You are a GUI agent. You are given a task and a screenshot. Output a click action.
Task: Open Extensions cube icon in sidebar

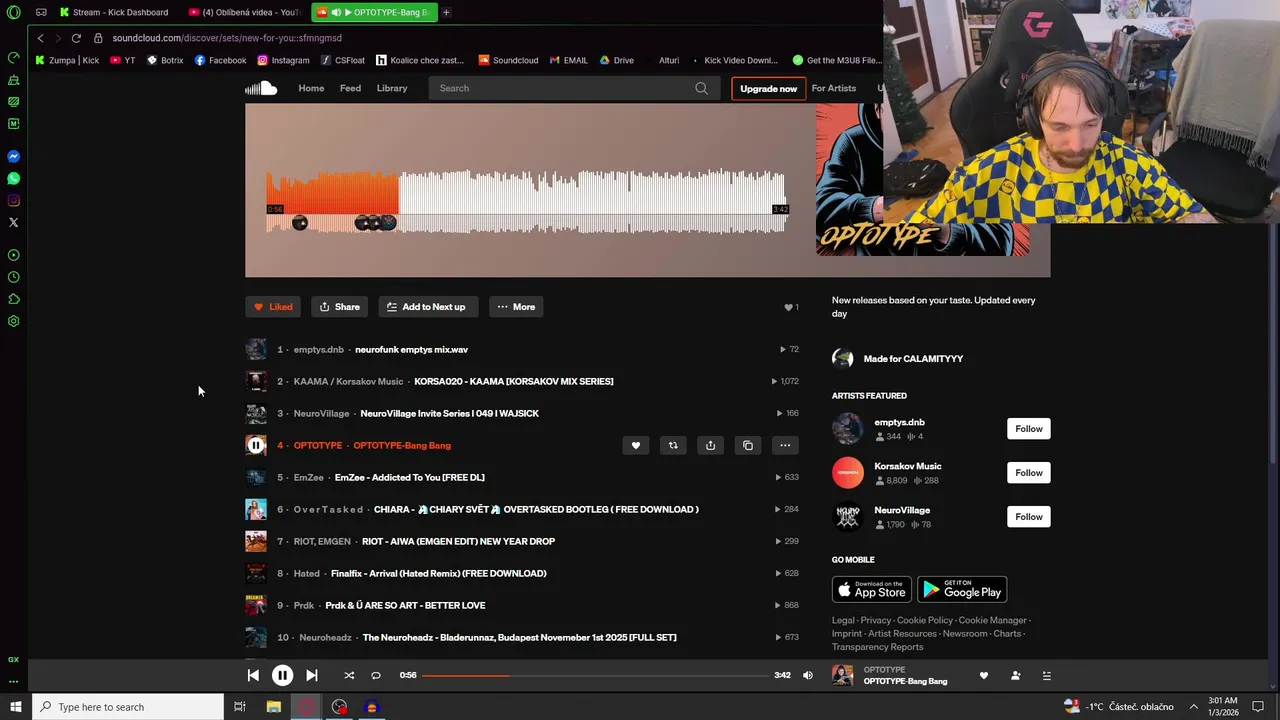click(14, 299)
